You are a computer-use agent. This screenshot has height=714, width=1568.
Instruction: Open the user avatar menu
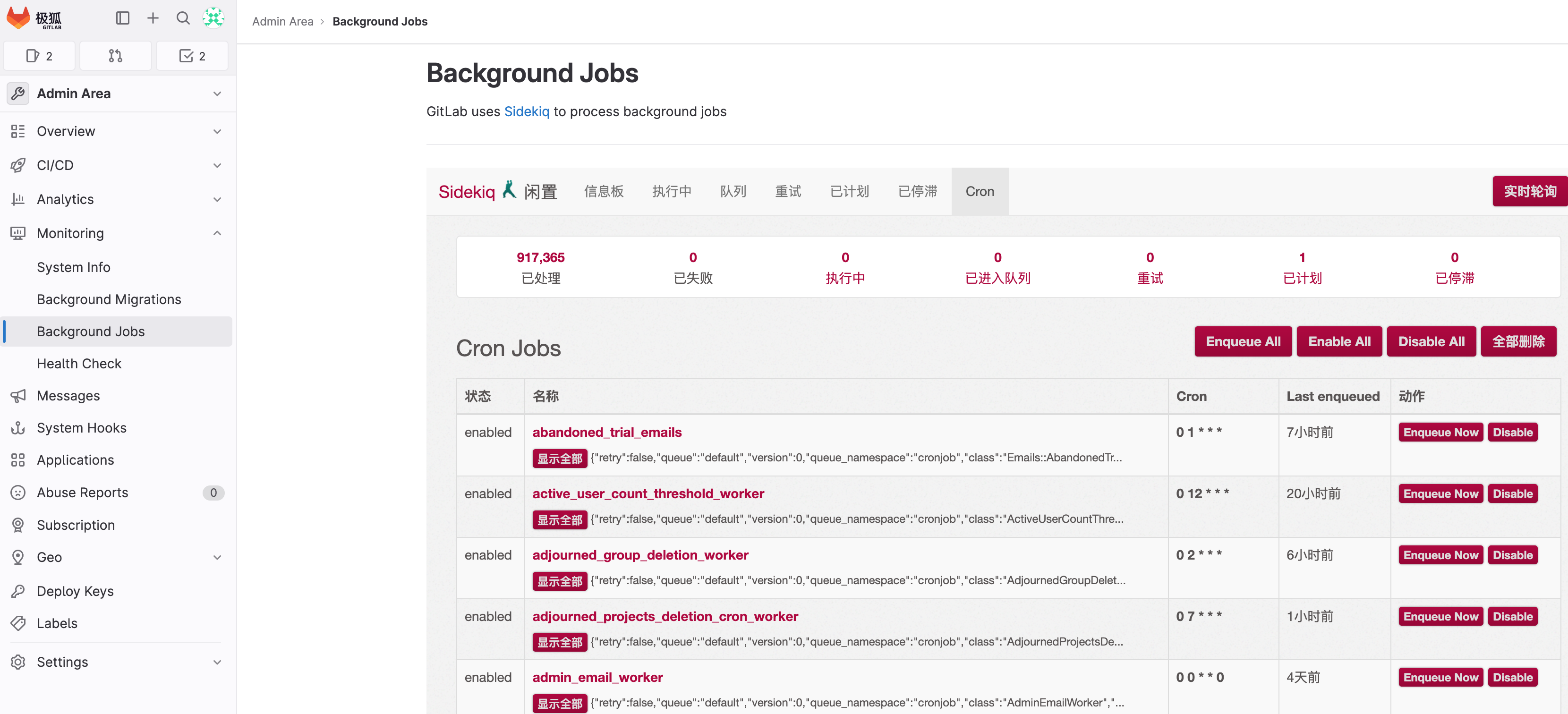click(213, 18)
